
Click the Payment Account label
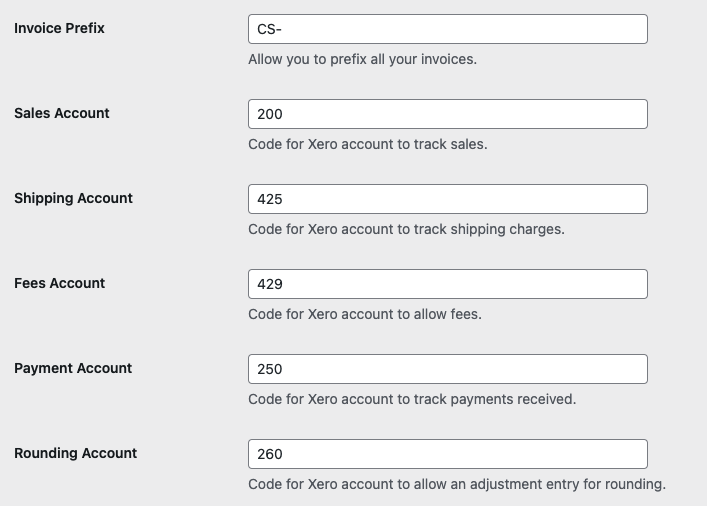(73, 368)
